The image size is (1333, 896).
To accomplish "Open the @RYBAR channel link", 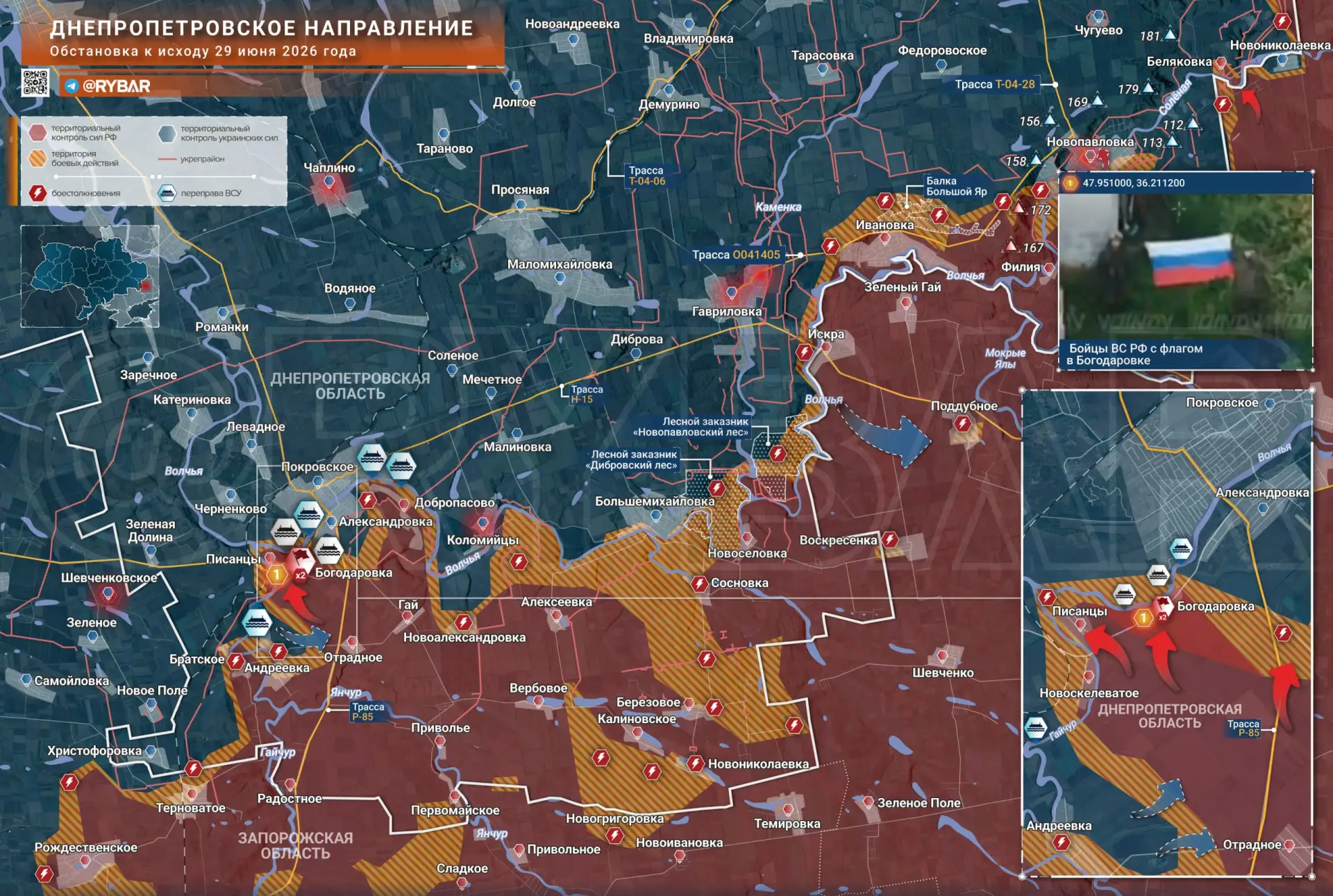I will coord(116,86).
